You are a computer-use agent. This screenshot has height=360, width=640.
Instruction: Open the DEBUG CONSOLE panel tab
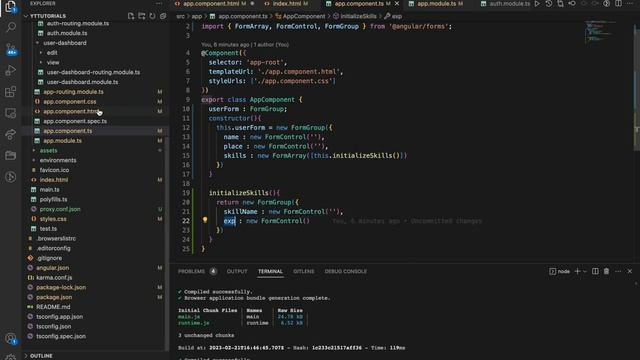coord(345,271)
